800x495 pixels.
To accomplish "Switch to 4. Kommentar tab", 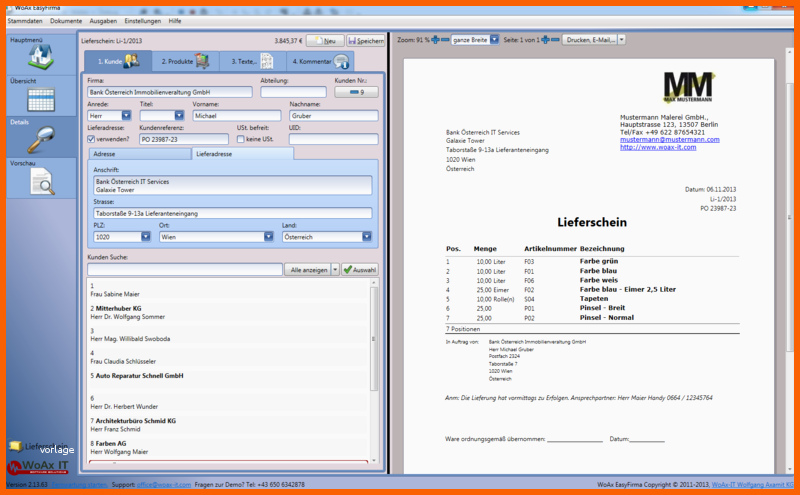I will pos(320,61).
